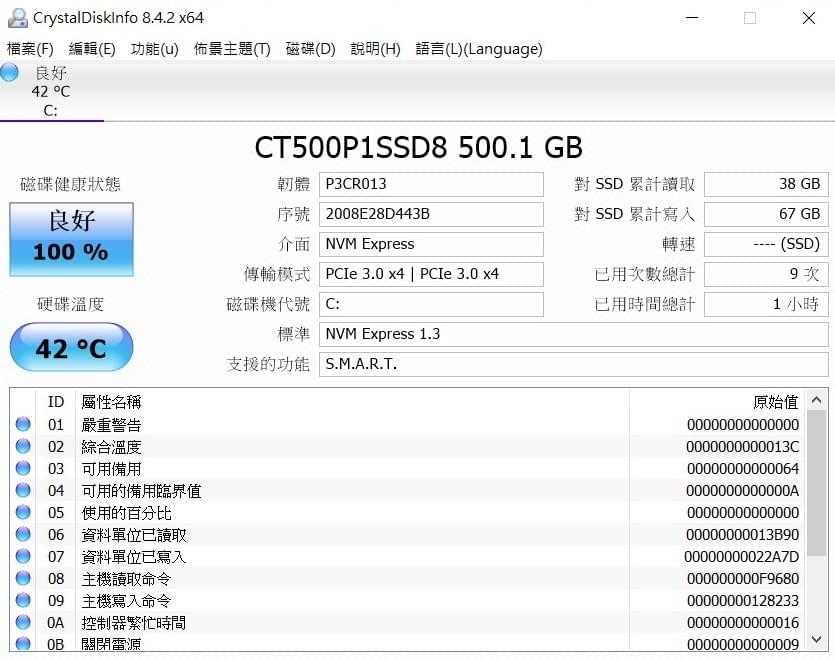Viewport: 835px width, 660px height.
Task: Click raw value 0000000000000A
Action: pyautogui.click(x=742, y=491)
